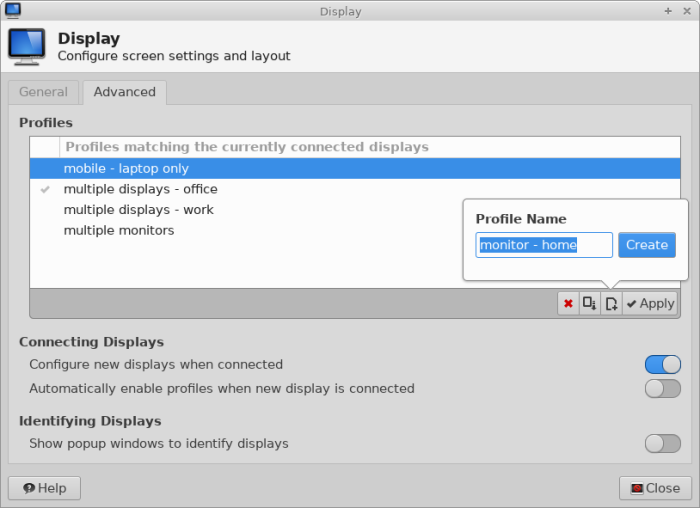Click the create new profile icon
This screenshot has height=508, width=700.
[x=611, y=304]
